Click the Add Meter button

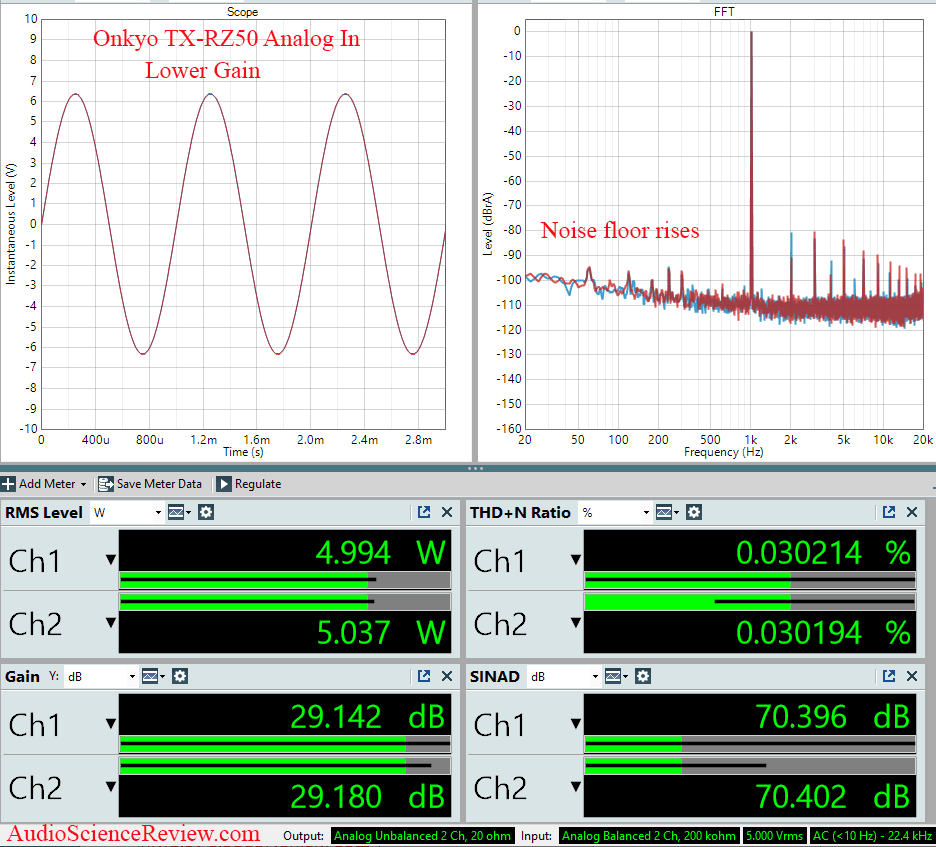45,484
